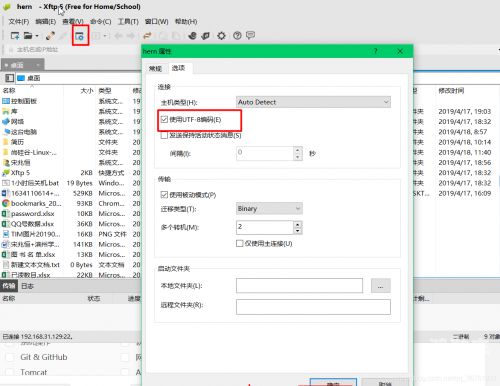Open the Auto Detect host type dropdown

coord(313,102)
